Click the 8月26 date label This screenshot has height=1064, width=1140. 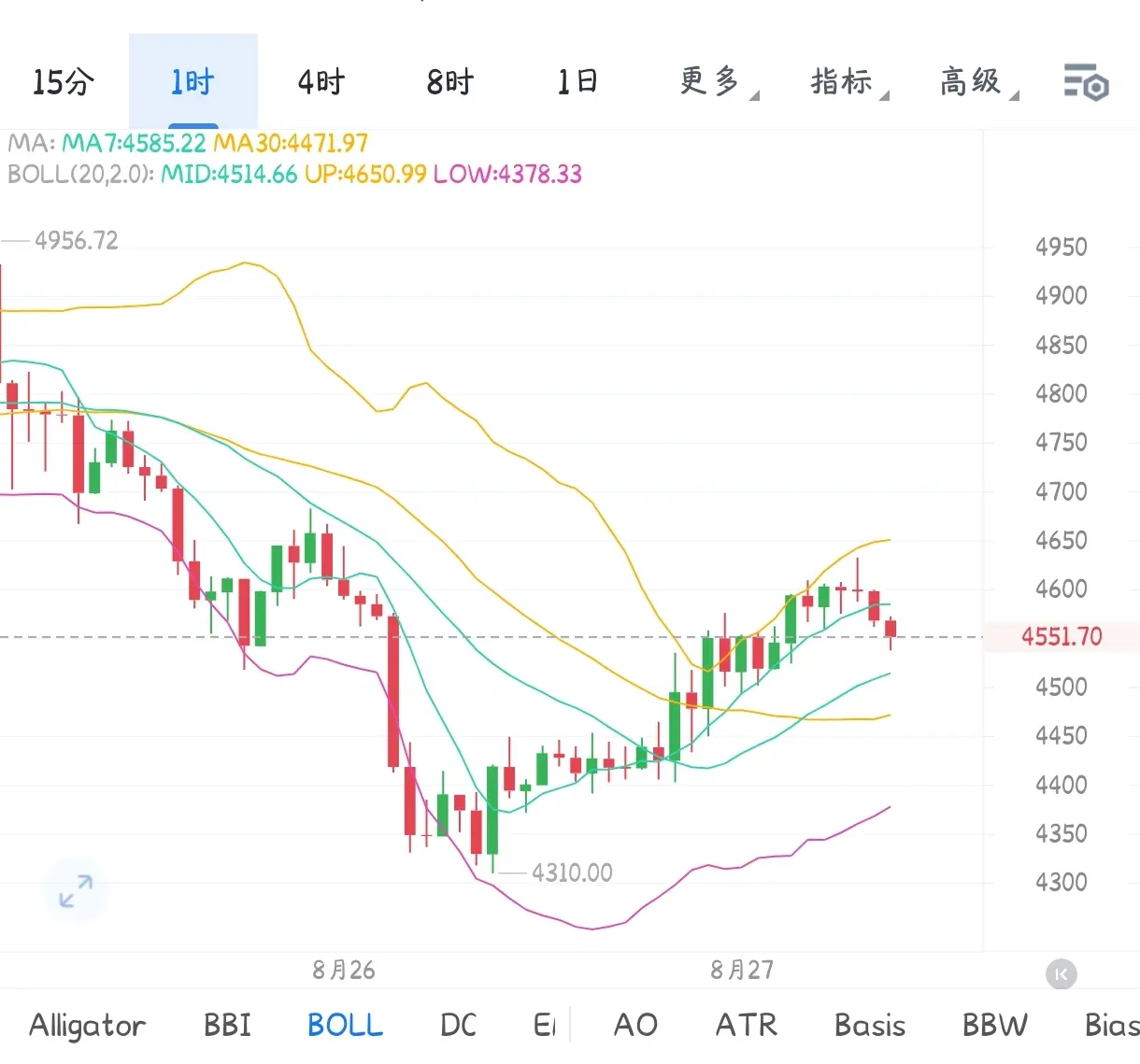(344, 971)
